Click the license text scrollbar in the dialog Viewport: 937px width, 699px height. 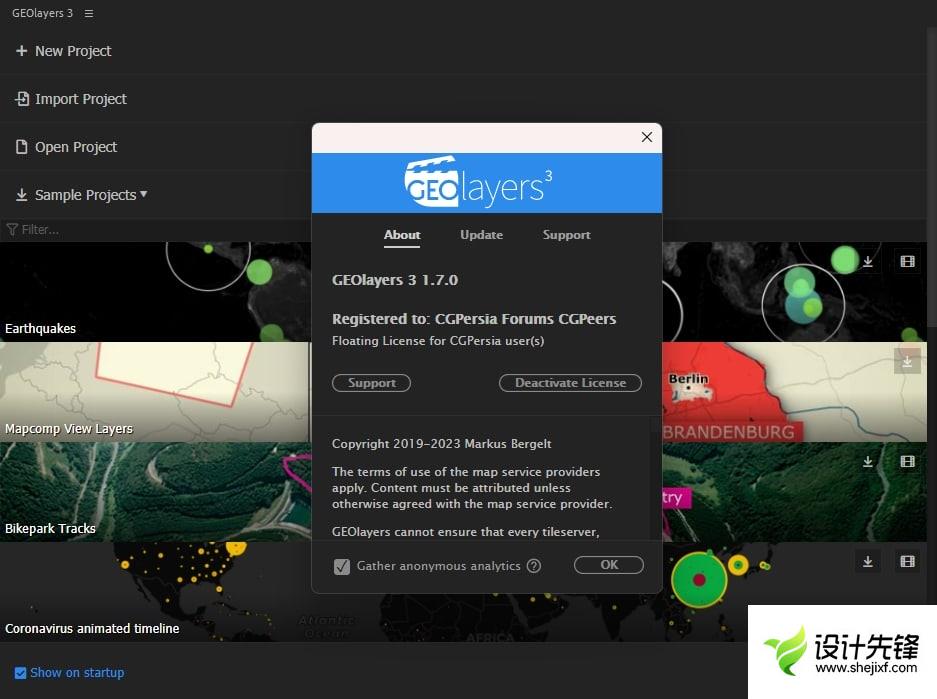(655, 480)
